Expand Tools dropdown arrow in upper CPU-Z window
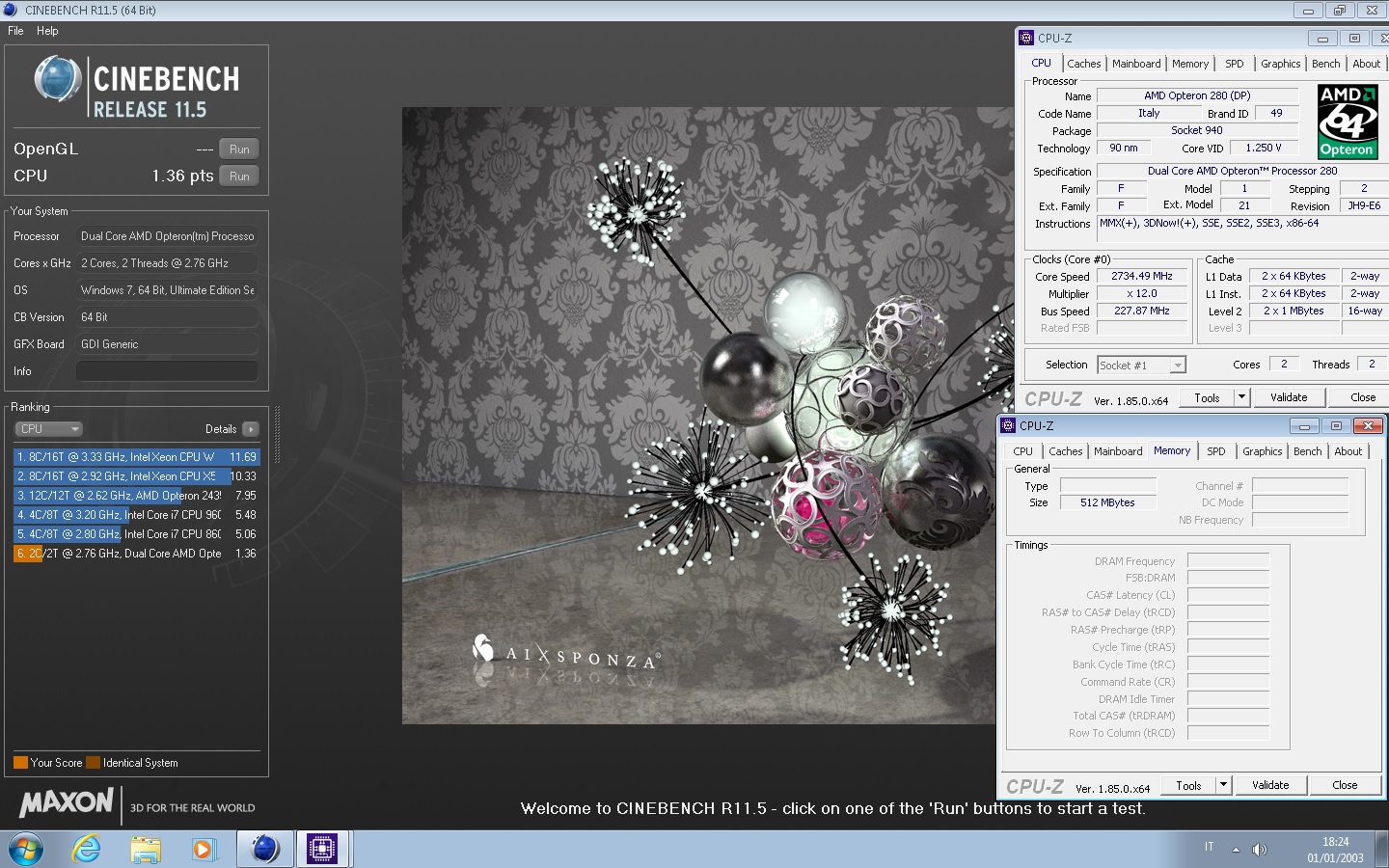 tap(1242, 397)
